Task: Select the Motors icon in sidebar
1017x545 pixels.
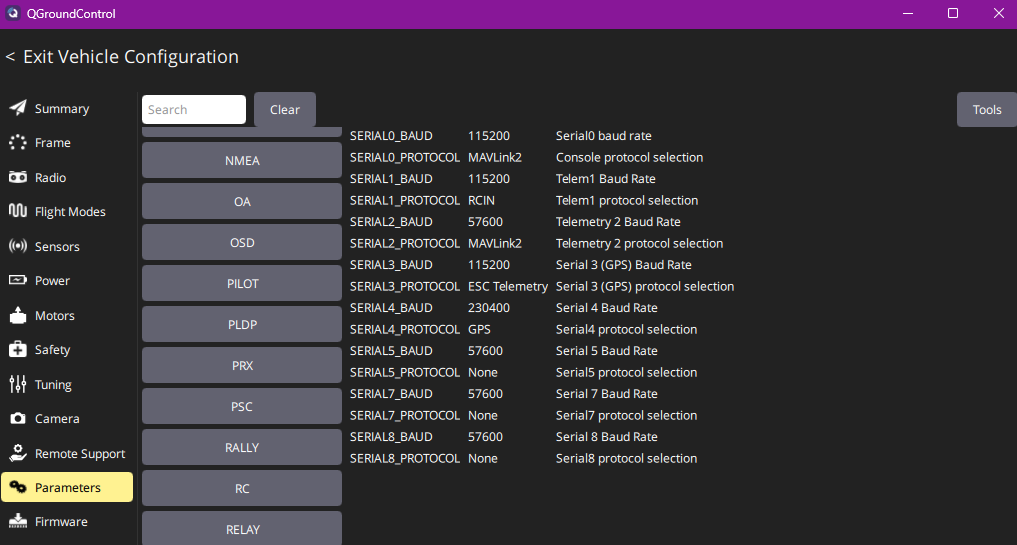Action: [x=18, y=316]
